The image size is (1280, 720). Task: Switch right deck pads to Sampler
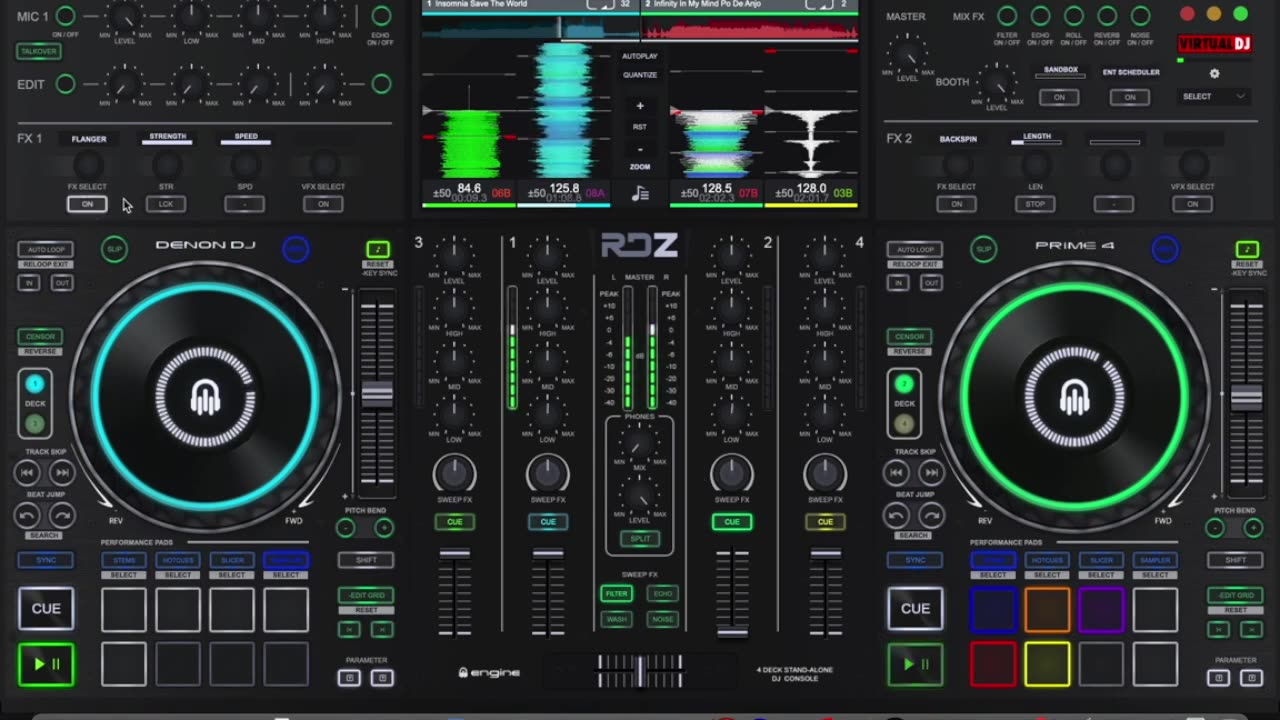[1155, 560]
